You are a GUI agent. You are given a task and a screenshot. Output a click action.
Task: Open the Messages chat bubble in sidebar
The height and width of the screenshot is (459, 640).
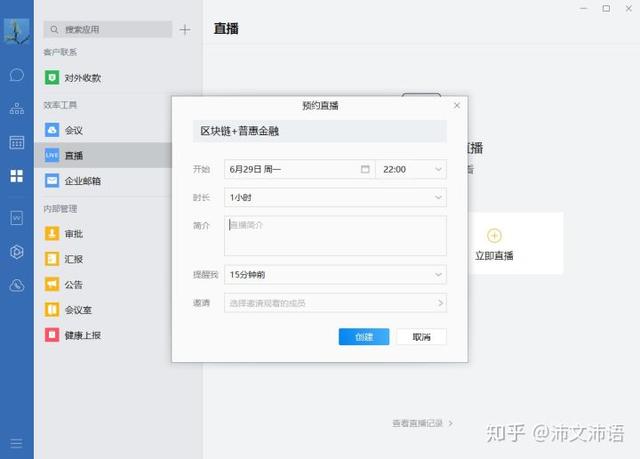click(16, 75)
